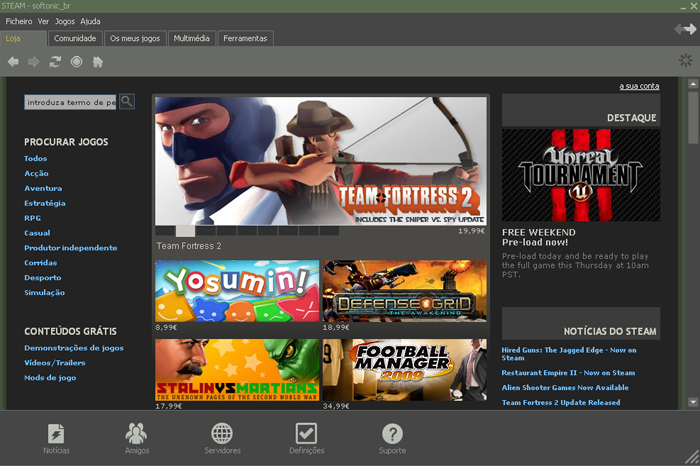The image size is (700, 466).
Task: Open Mods de jogo link
Action: coord(50,378)
